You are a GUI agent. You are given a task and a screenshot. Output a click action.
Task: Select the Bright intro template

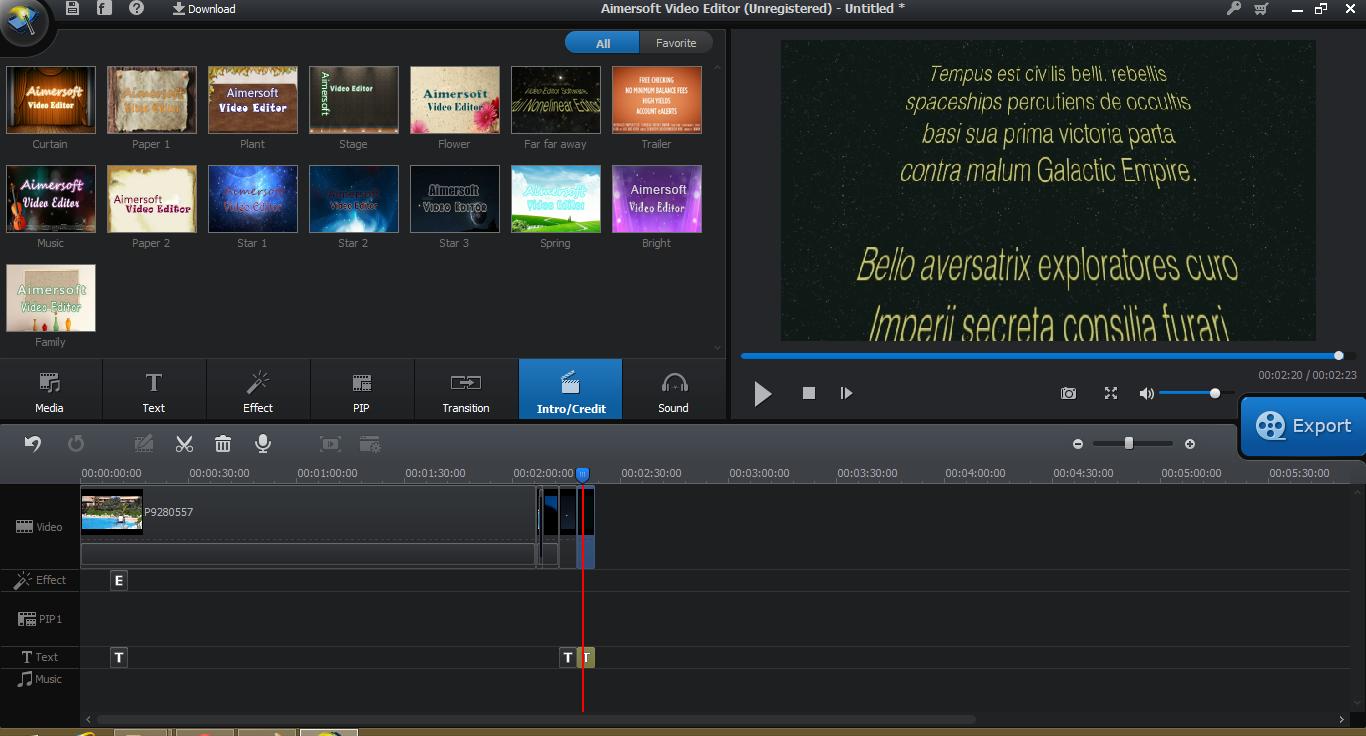pyautogui.click(x=657, y=199)
